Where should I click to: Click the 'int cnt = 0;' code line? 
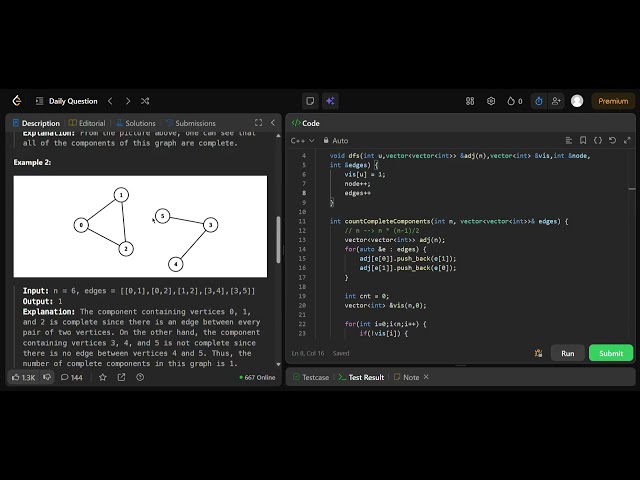click(x=367, y=296)
